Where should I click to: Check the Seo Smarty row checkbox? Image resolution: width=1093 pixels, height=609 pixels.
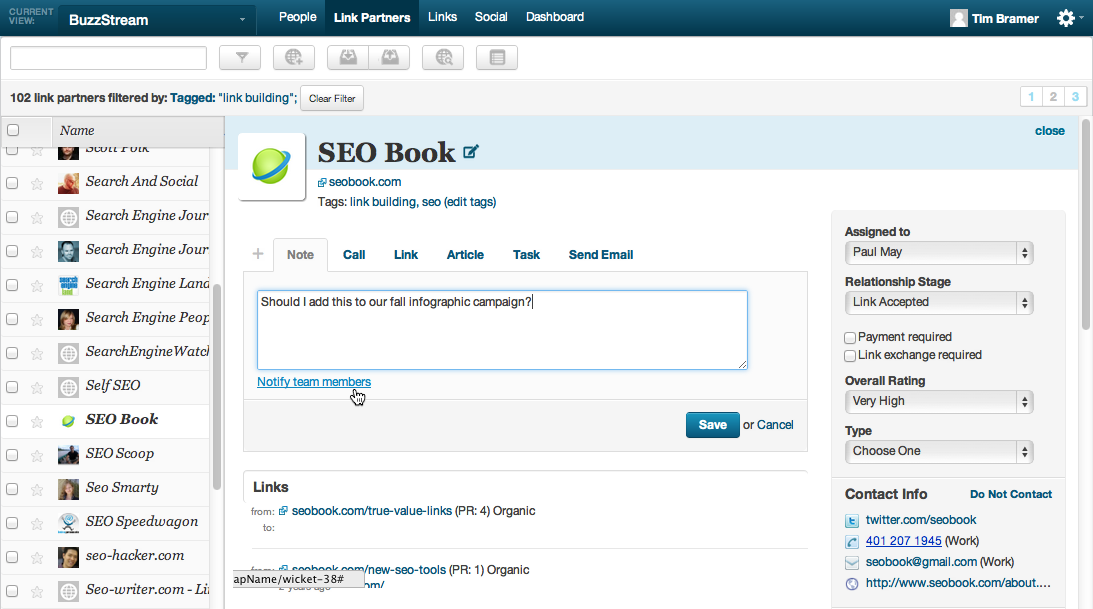click(x=12, y=489)
